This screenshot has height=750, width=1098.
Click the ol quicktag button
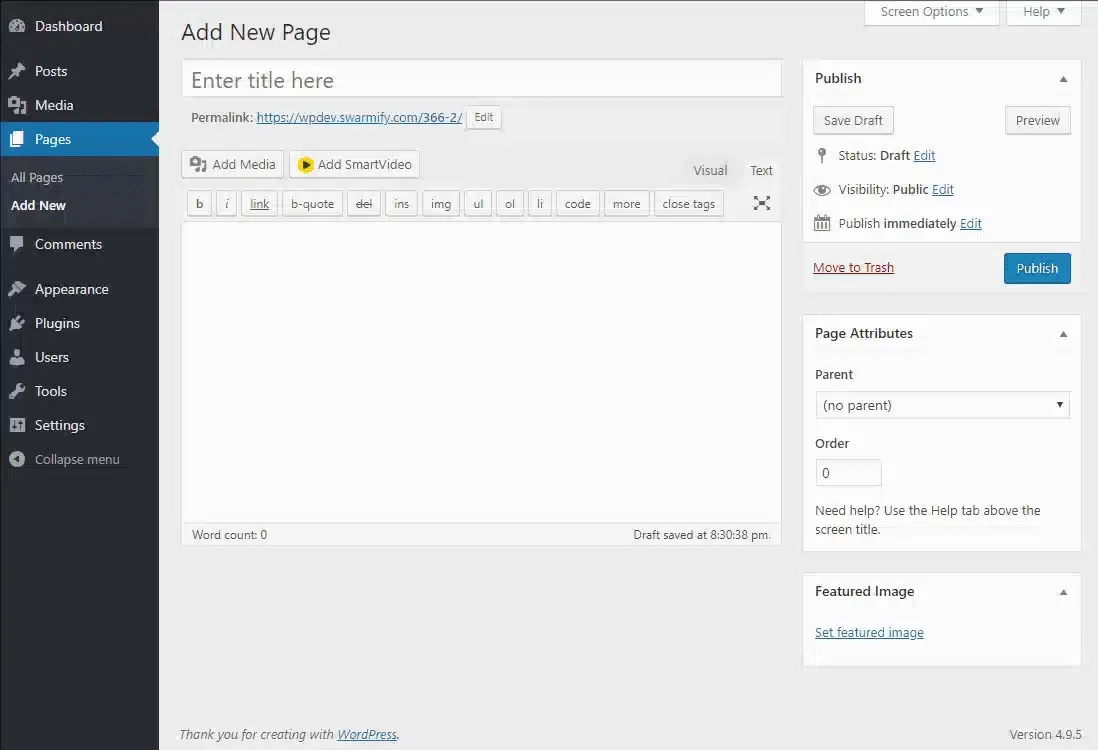510,204
